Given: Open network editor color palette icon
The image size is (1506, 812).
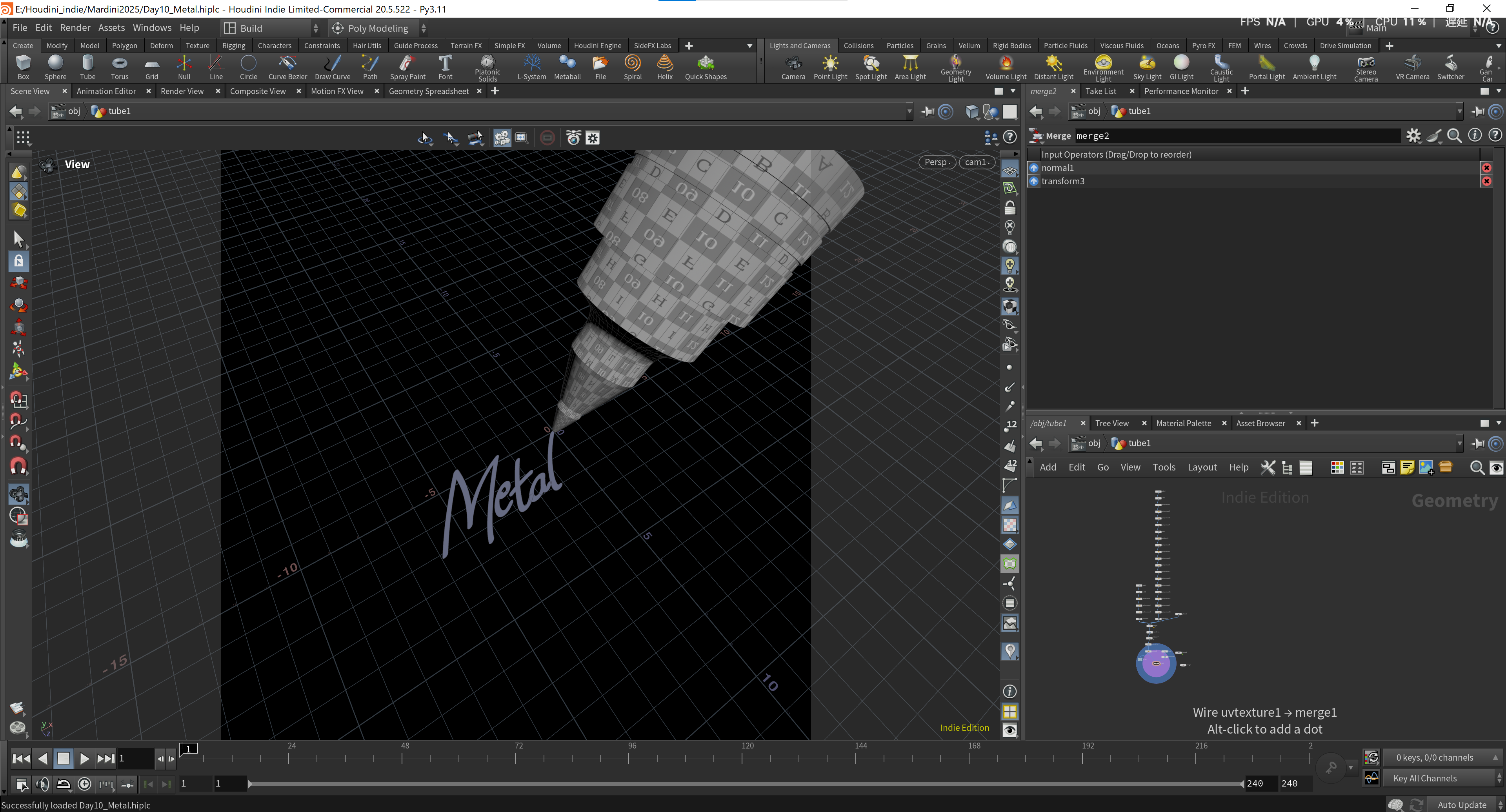Looking at the screenshot, I should click(x=1337, y=467).
